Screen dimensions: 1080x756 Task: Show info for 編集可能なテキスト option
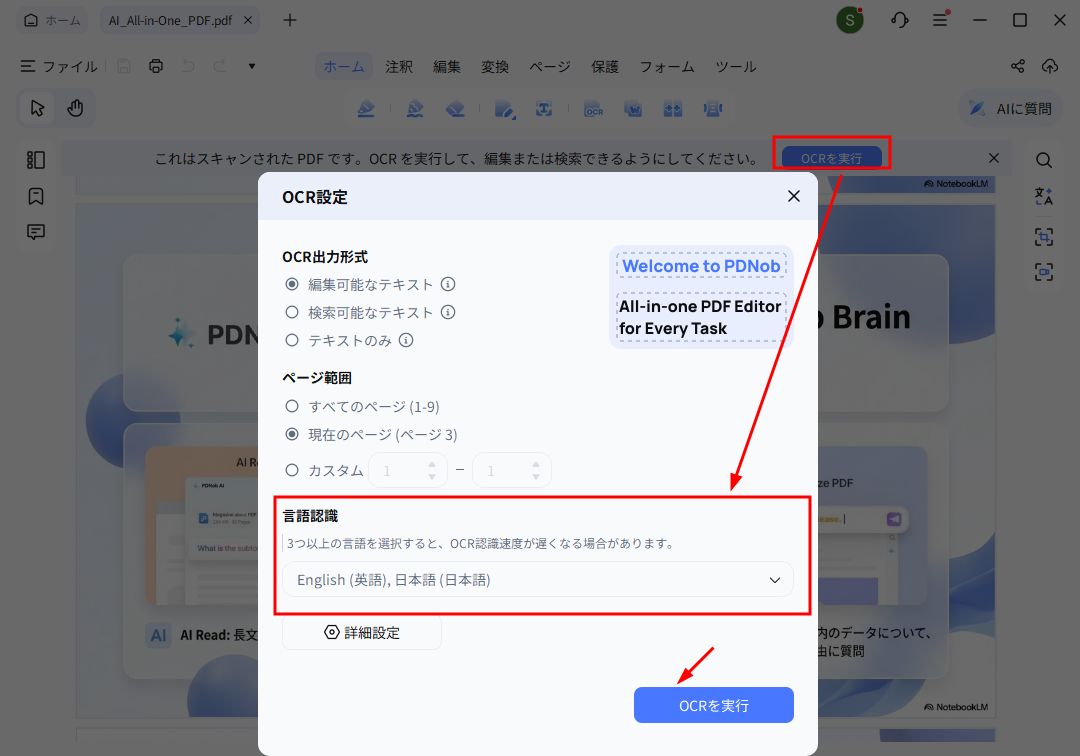tap(448, 284)
